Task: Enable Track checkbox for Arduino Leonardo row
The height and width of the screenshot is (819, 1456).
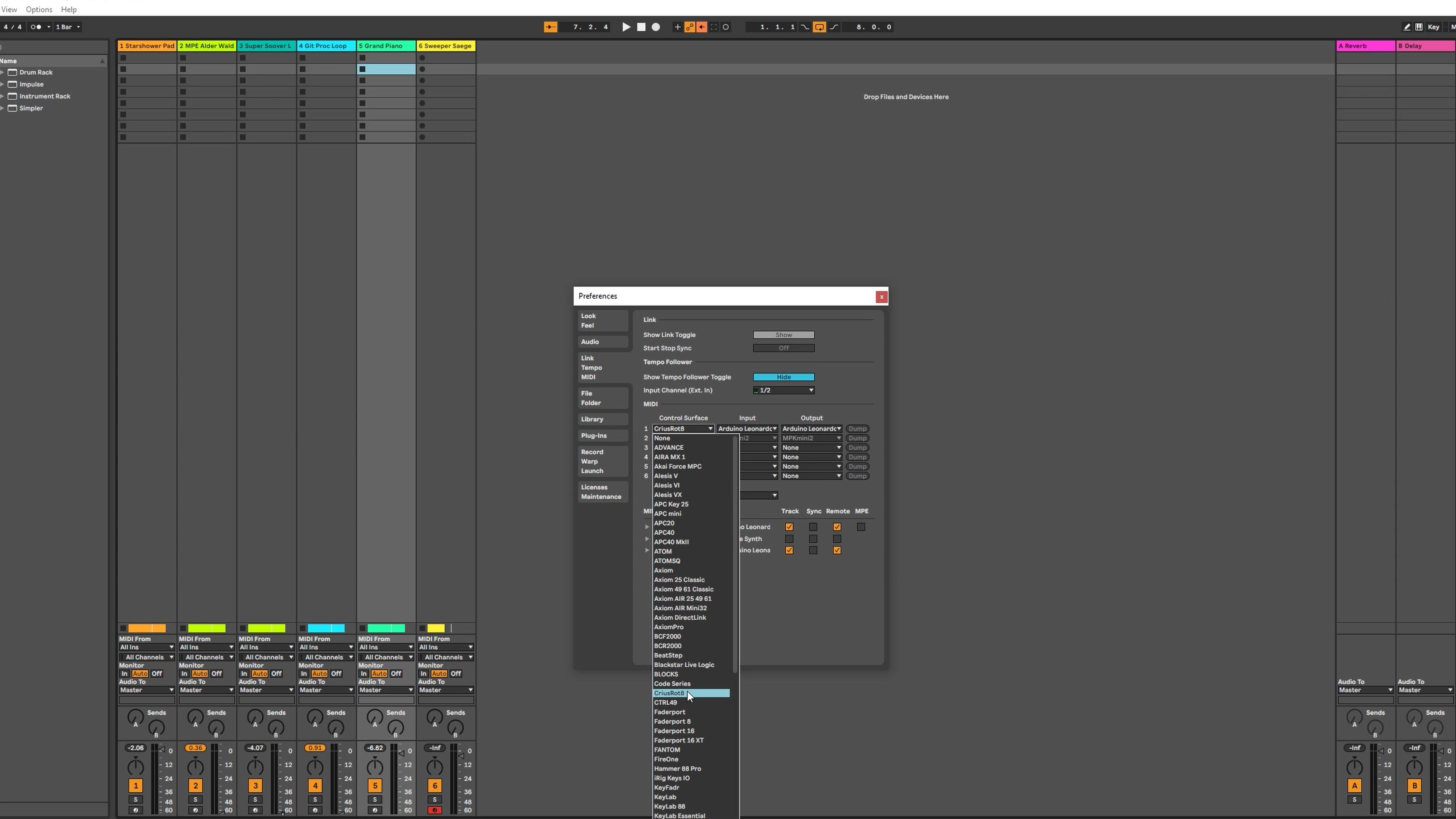Action: pyautogui.click(x=789, y=527)
